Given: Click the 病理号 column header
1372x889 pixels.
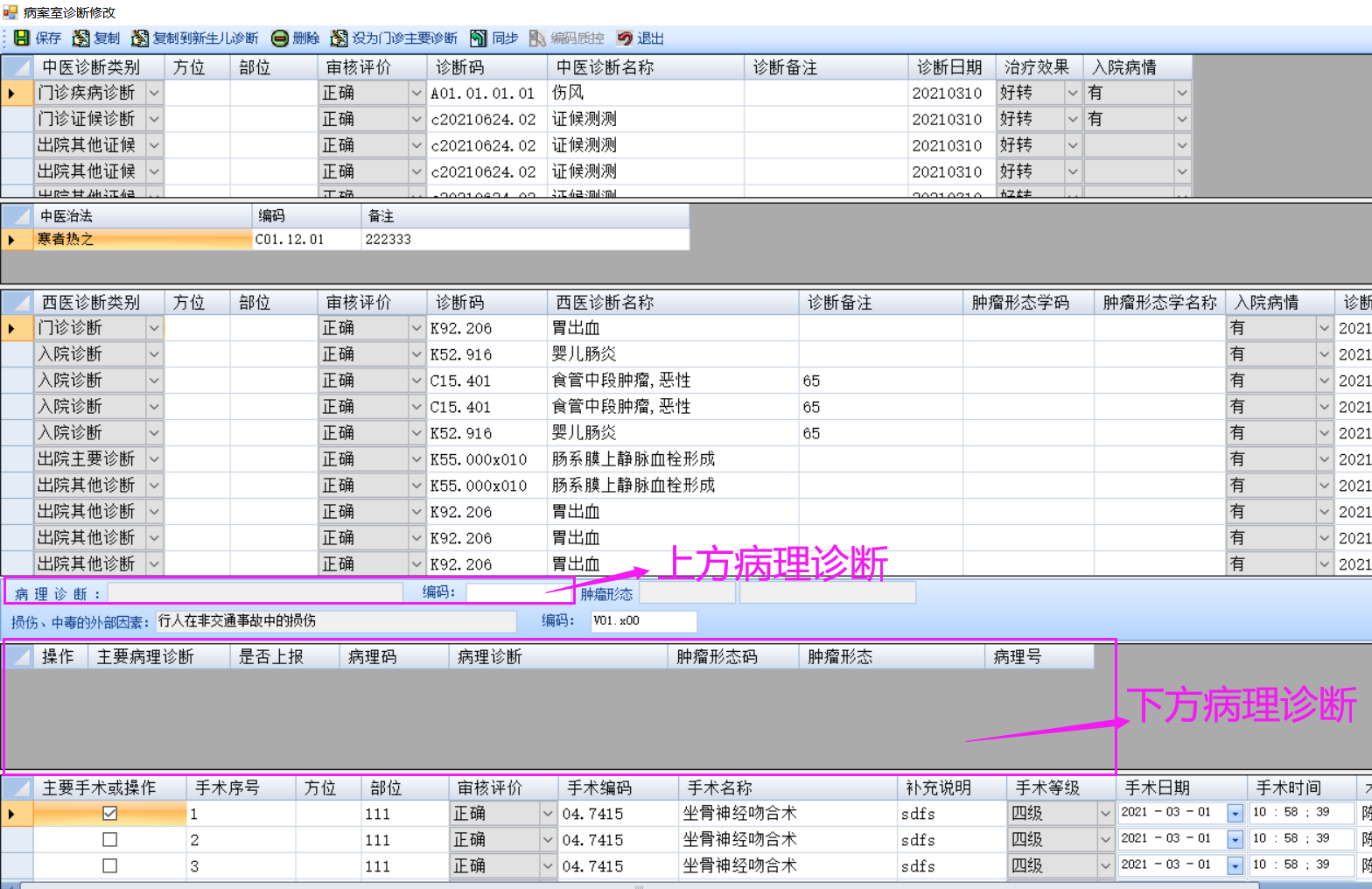Looking at the screenshot, I should 1039,657.
